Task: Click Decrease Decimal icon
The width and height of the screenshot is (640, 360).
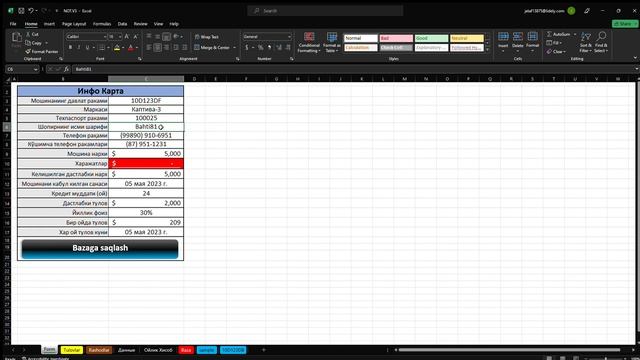Action: [288, 48]
